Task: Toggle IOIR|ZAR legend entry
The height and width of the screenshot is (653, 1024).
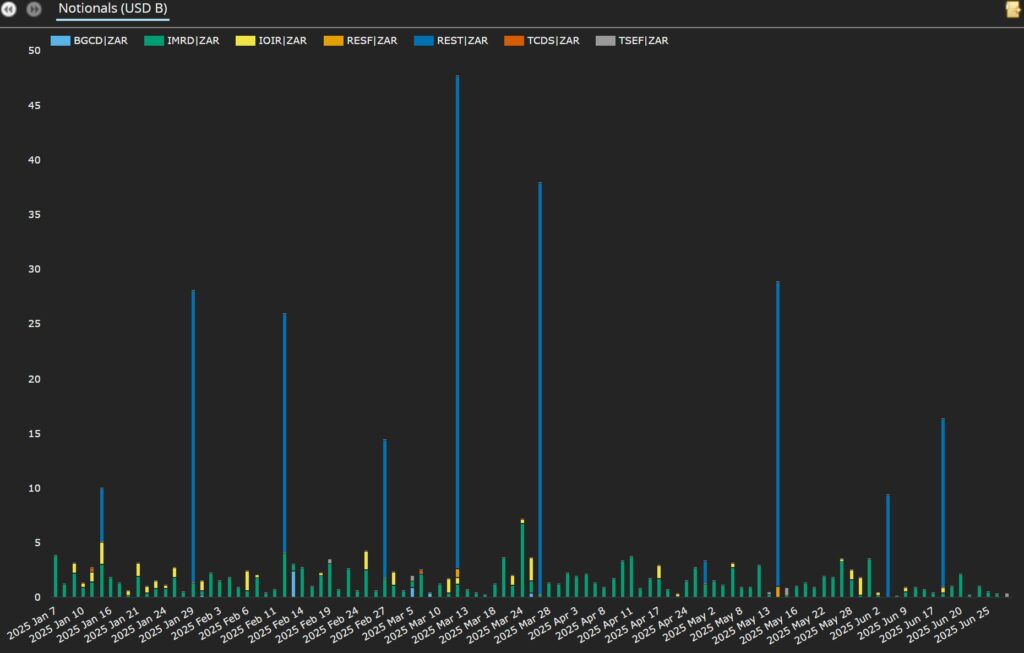Action: 285,41
